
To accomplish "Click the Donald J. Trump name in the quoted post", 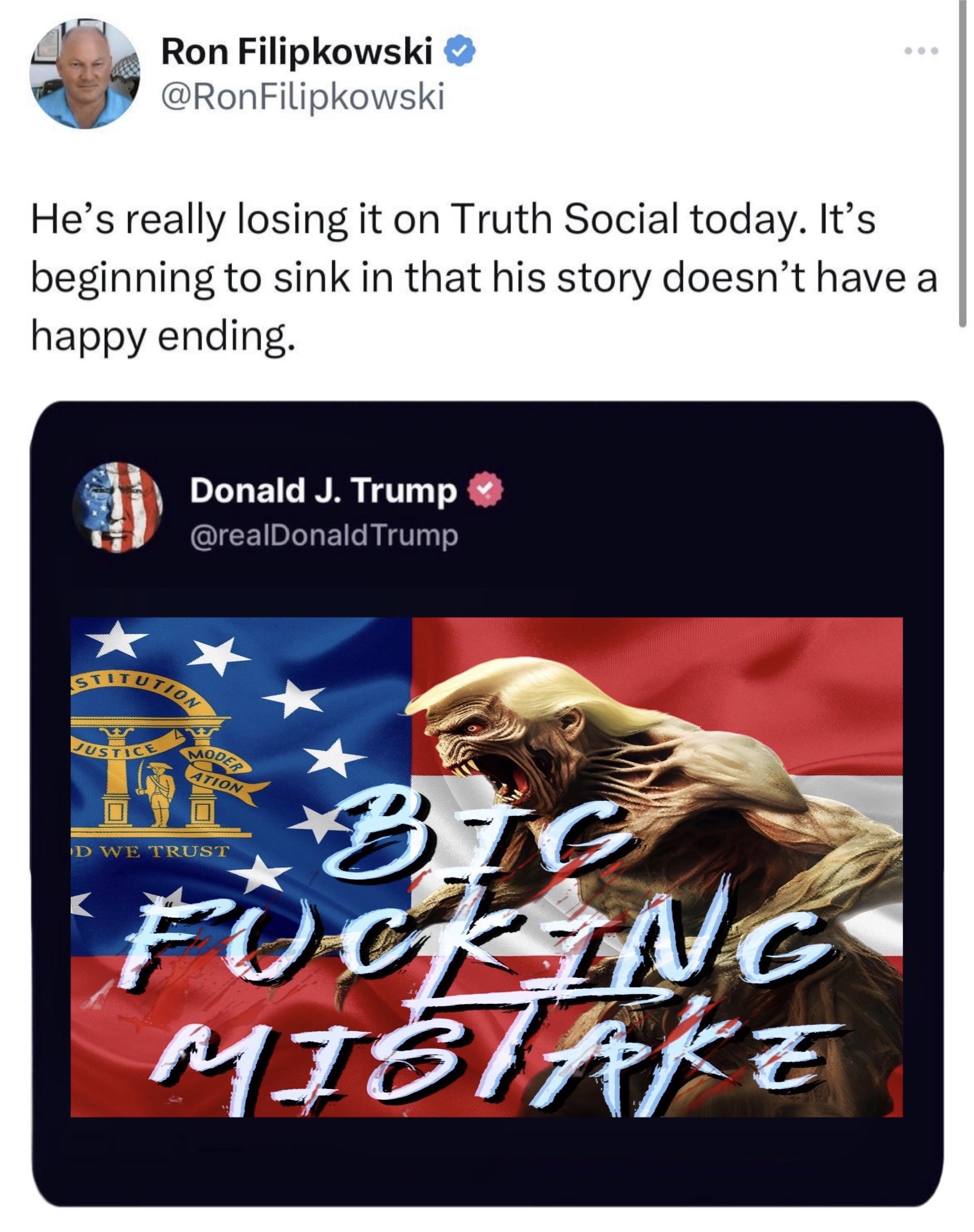I will 324,491.
